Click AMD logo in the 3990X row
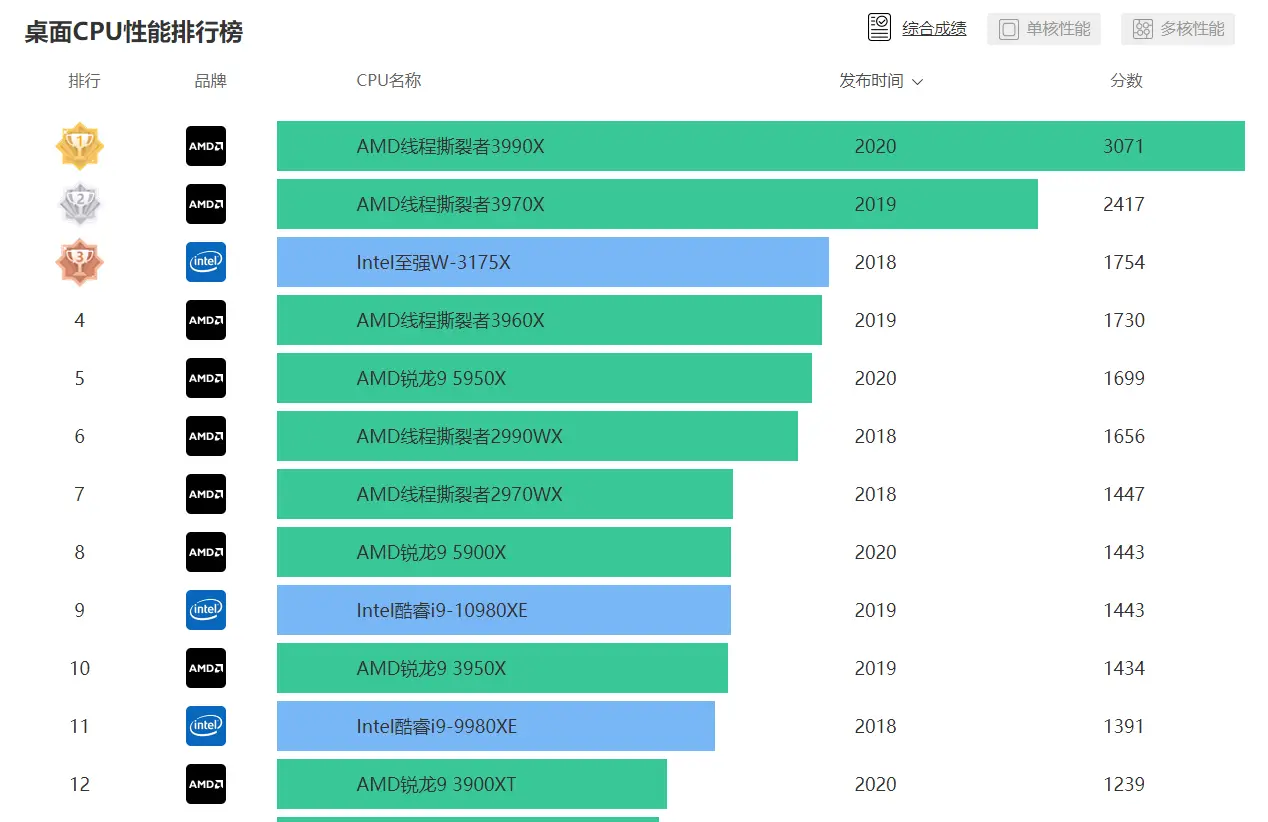The image size is (1268, 822). pos(206,146)
